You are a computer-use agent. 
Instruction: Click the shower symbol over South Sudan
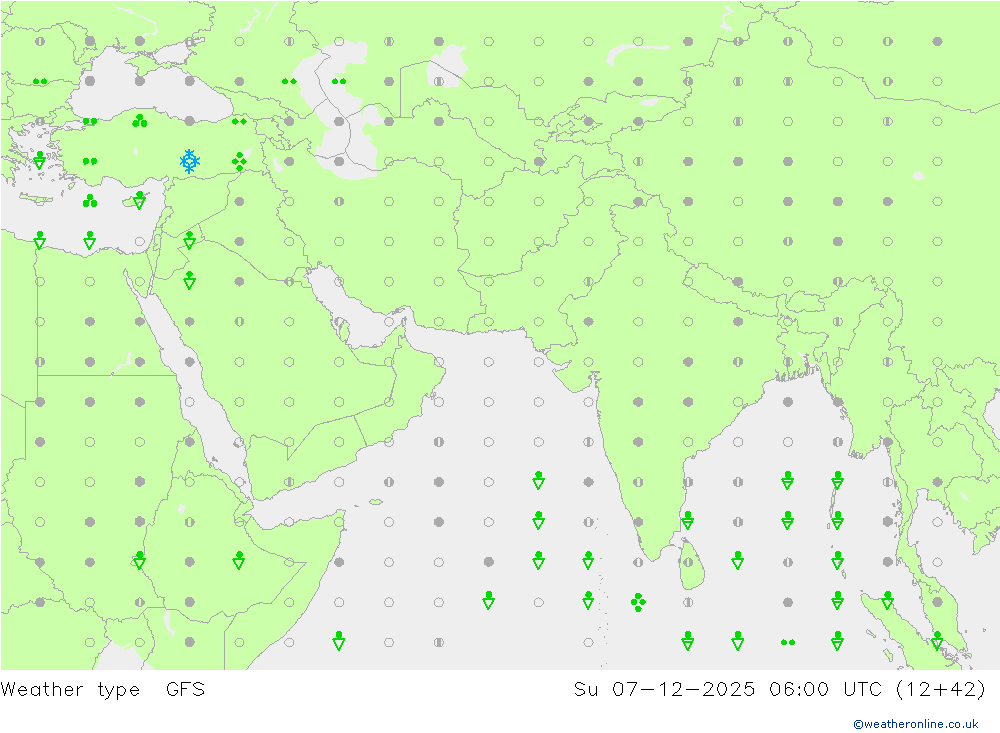point(140,561)
